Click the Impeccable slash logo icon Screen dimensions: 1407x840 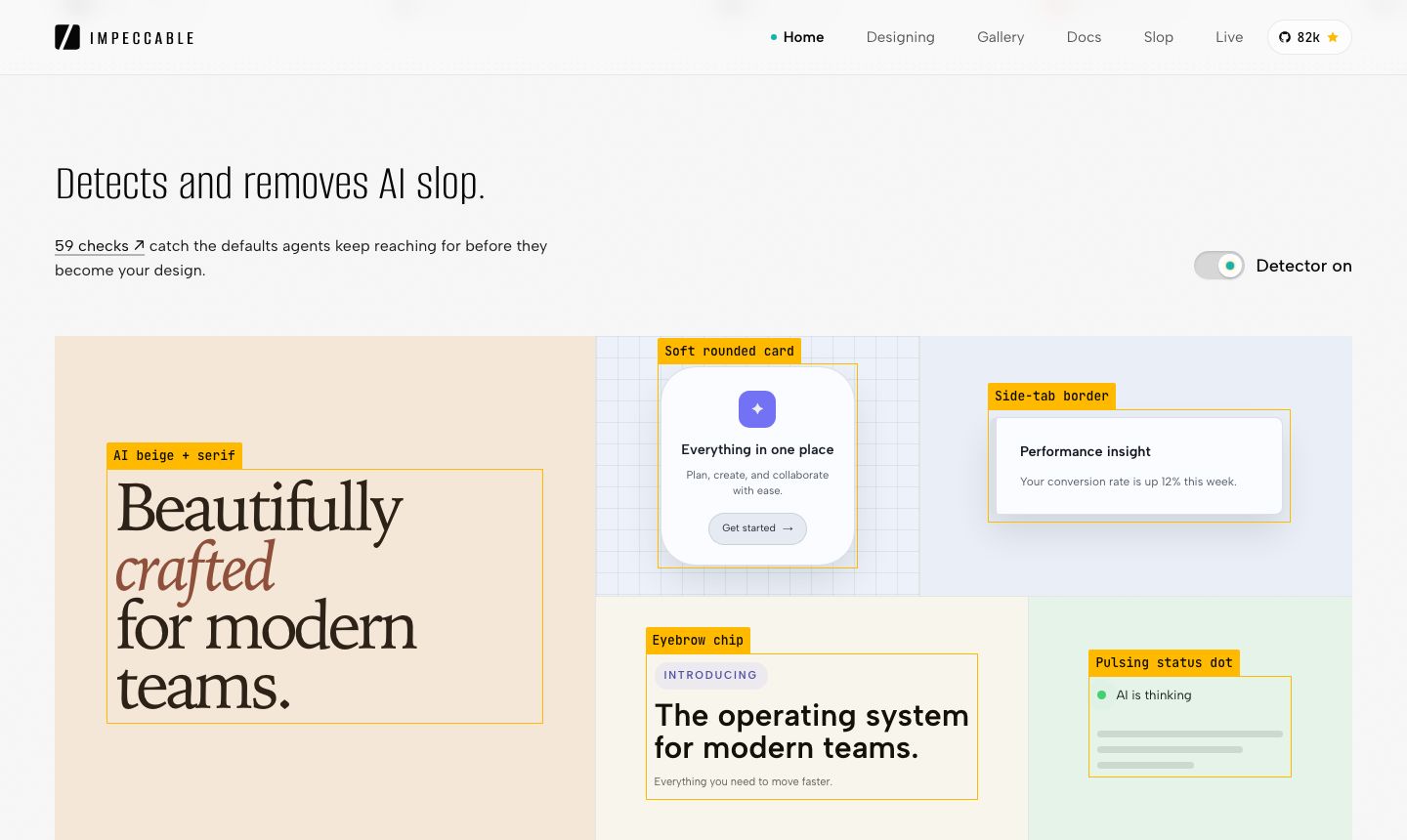(67, 37)
